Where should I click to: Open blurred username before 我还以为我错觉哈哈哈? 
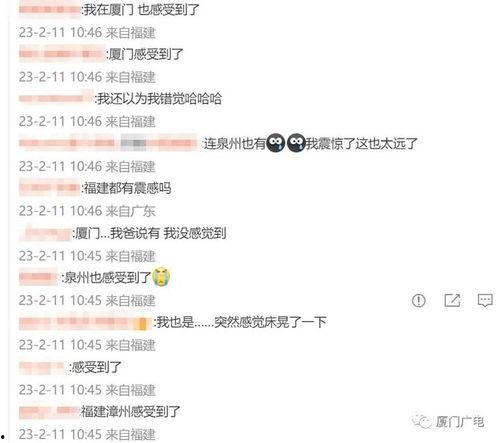[x=56, y=98]
